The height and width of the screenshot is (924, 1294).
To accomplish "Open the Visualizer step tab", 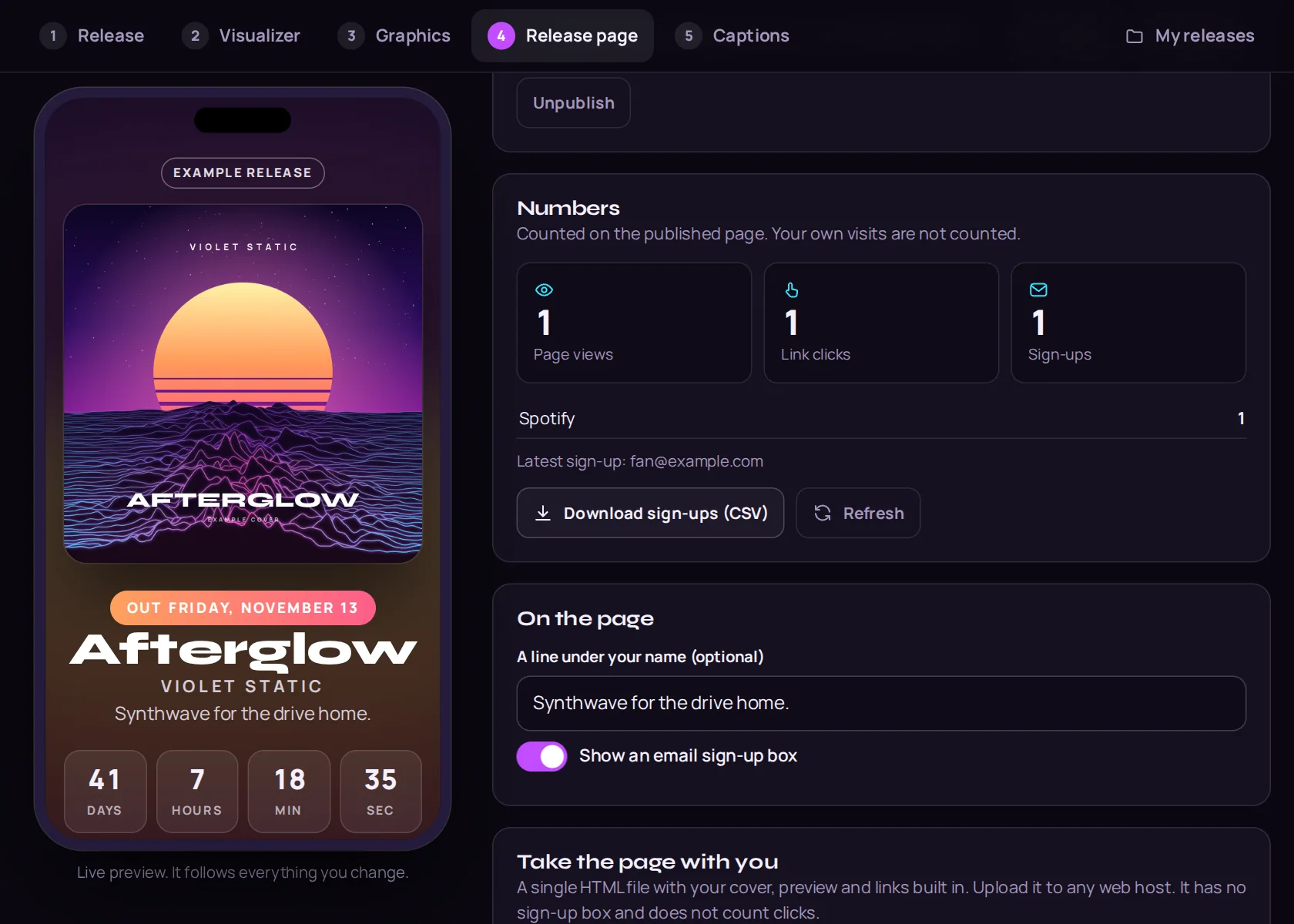I will click(x=241, y=35).
